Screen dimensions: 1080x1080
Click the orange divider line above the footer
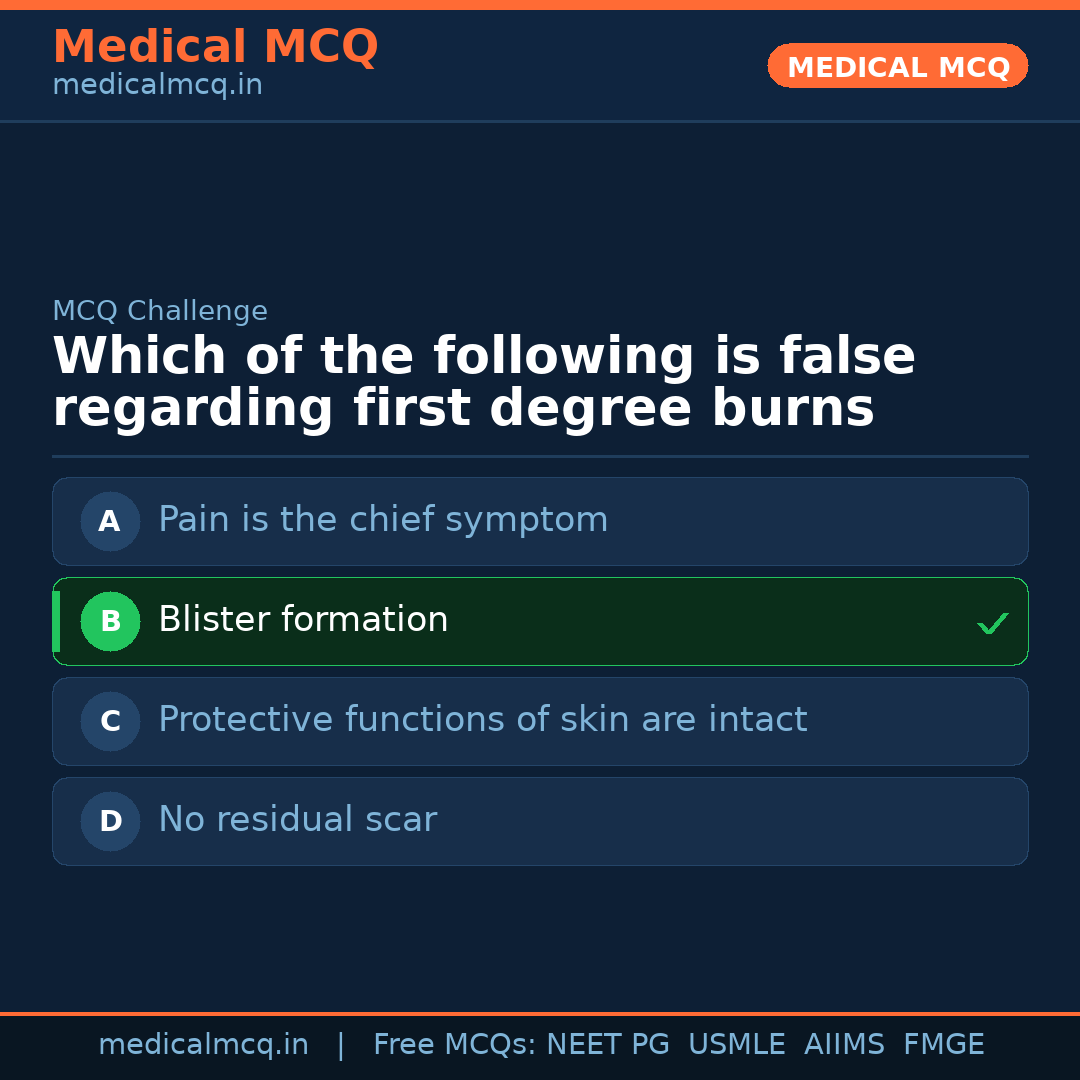coord(540,1012)
